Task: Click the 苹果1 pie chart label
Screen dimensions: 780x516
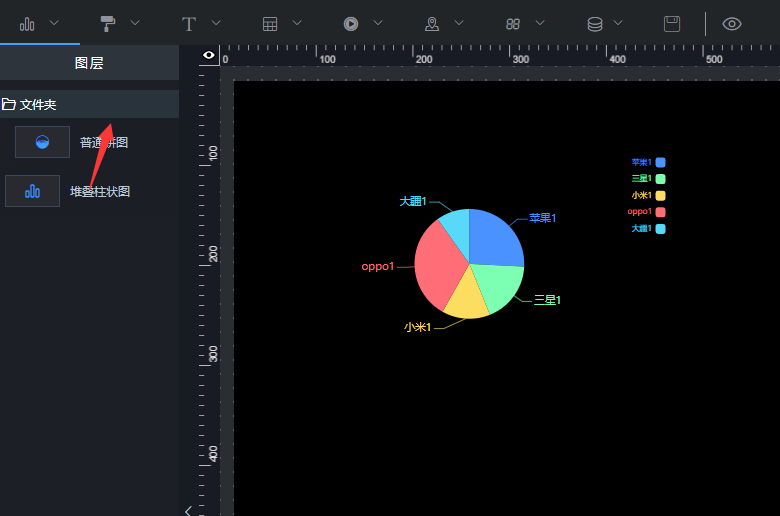Action: pos(542,218)
